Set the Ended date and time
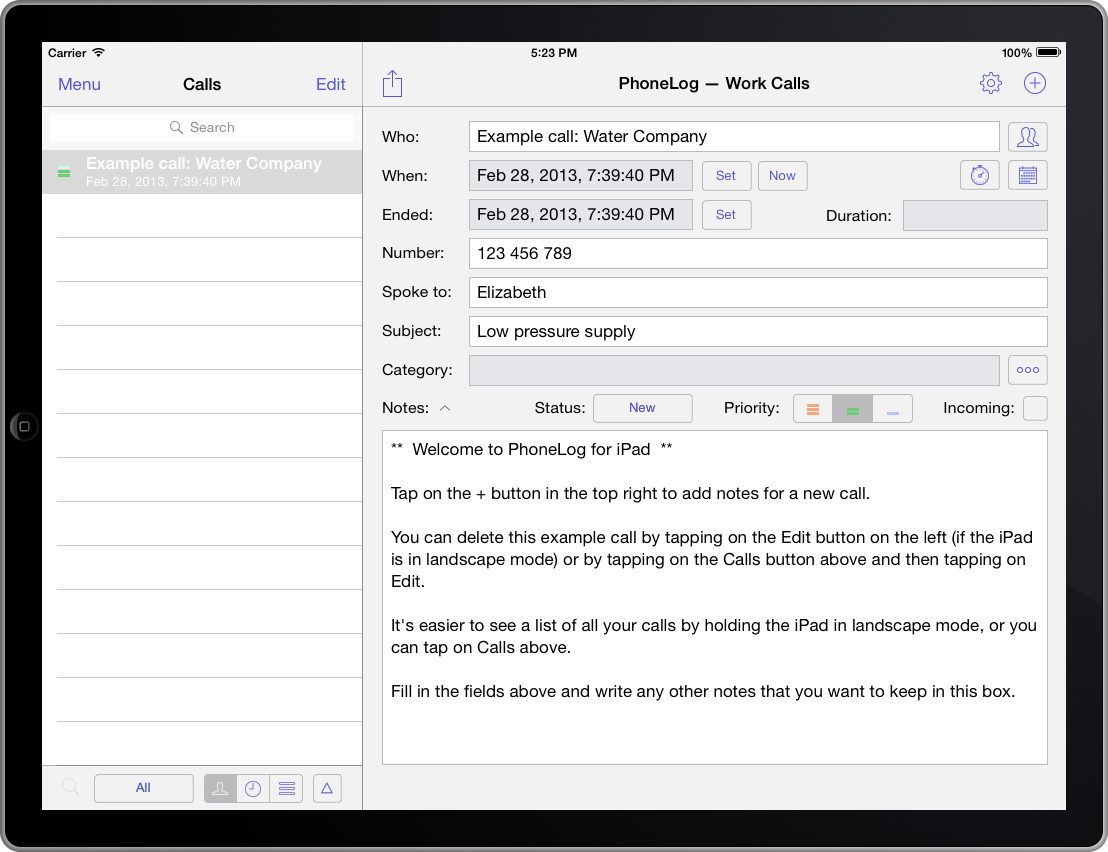This screenshot has width=1108, height=852. click(726, 215)
